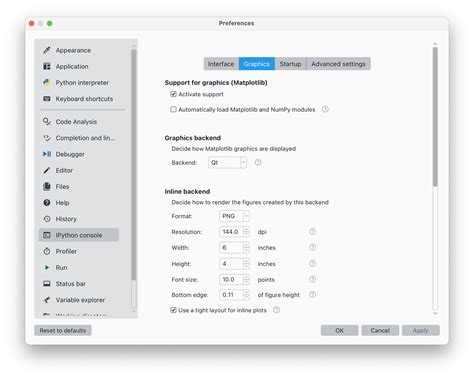The image size is (474, 378).
Task: Select the Variable explorer icon
Action: pos(47,300)
